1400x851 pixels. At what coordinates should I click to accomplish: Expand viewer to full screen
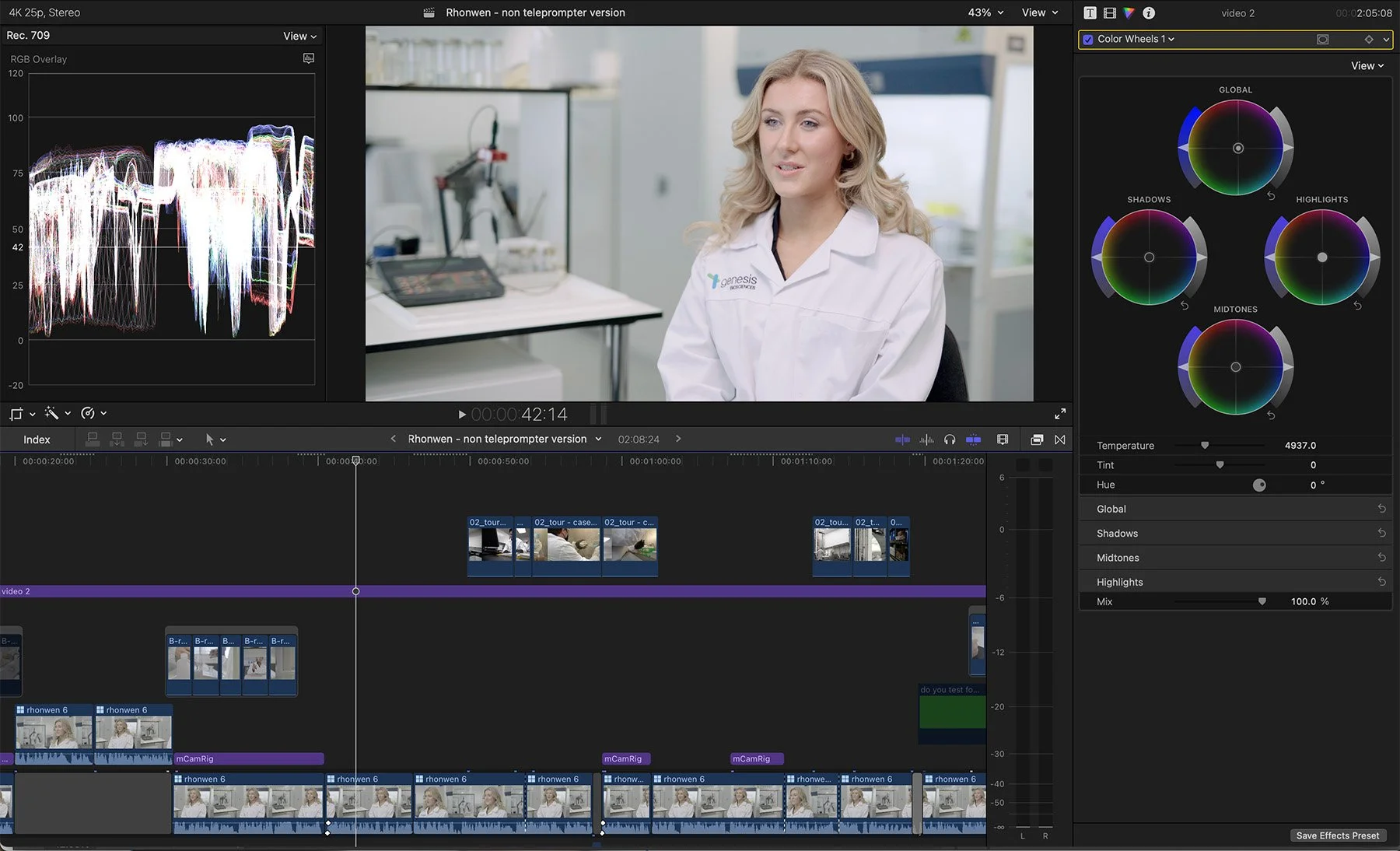click(x=1060, y=414)
